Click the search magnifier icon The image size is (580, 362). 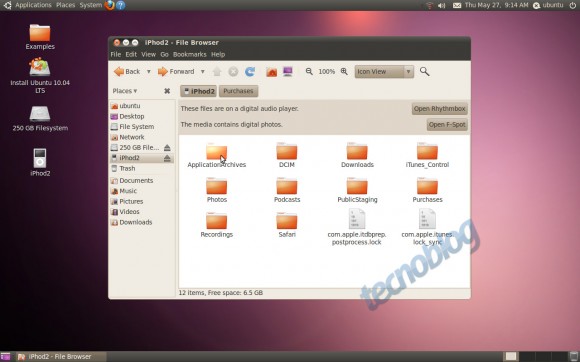pyautogui.click(x=425, y=71)
